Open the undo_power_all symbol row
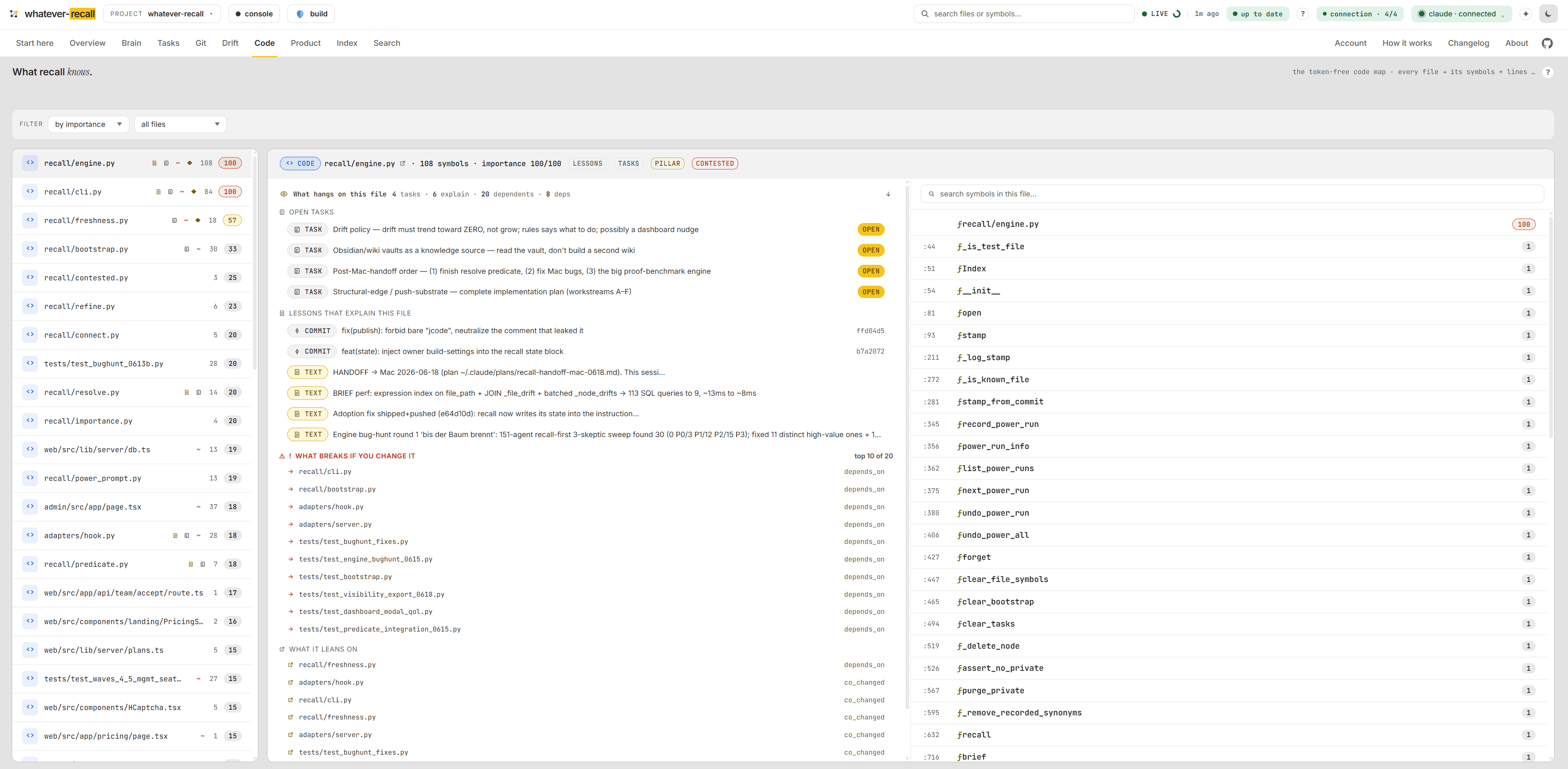The height and width of the screenshot is (769, 1568). click(x=1230, y=535)
